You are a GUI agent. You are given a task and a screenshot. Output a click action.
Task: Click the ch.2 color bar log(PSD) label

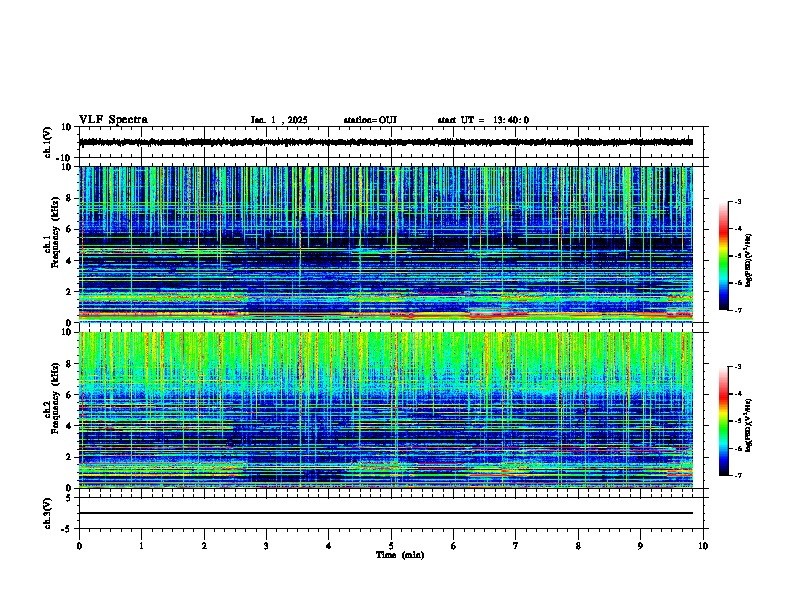click(x=749, y=425)
